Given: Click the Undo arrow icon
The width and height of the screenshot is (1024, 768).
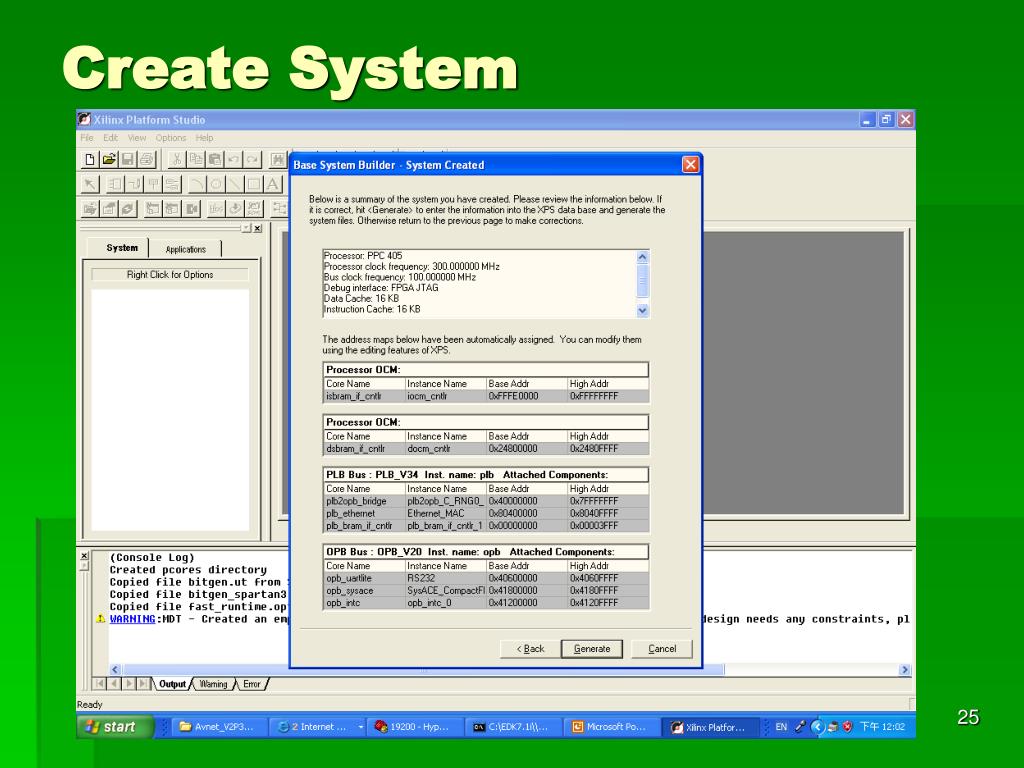Looking at the screenshot, I should point(233,159).
